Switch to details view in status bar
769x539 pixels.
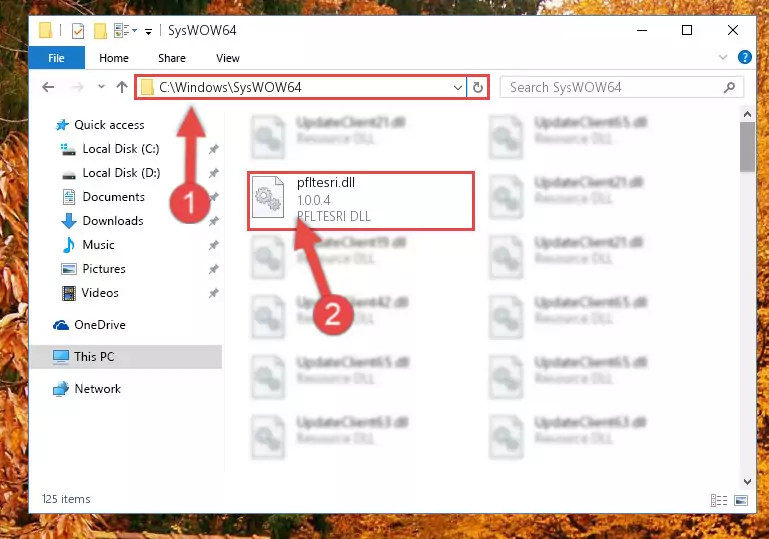pyautogui.click(x=718, y=500)
